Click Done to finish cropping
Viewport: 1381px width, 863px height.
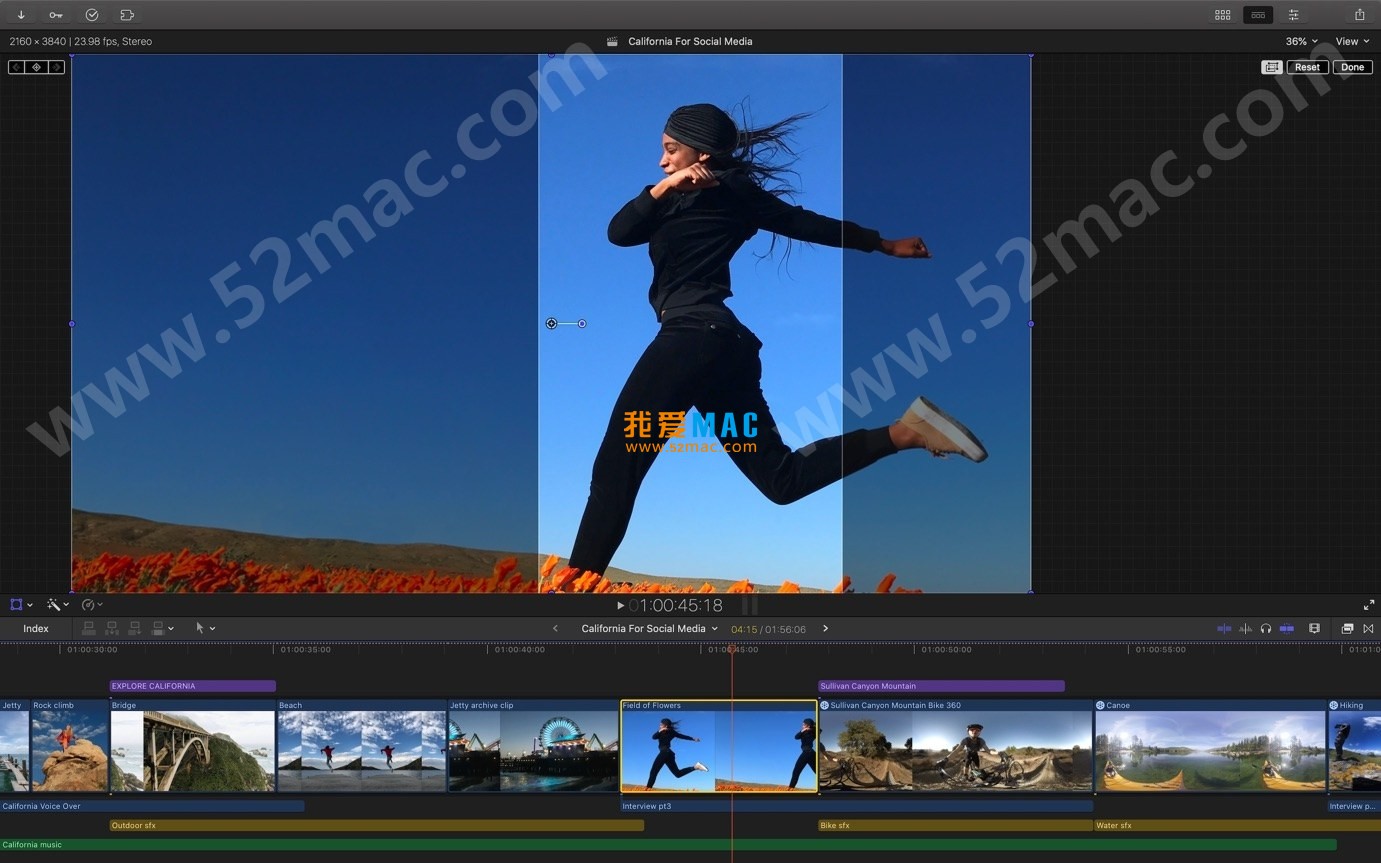[x=1352, y=67]
